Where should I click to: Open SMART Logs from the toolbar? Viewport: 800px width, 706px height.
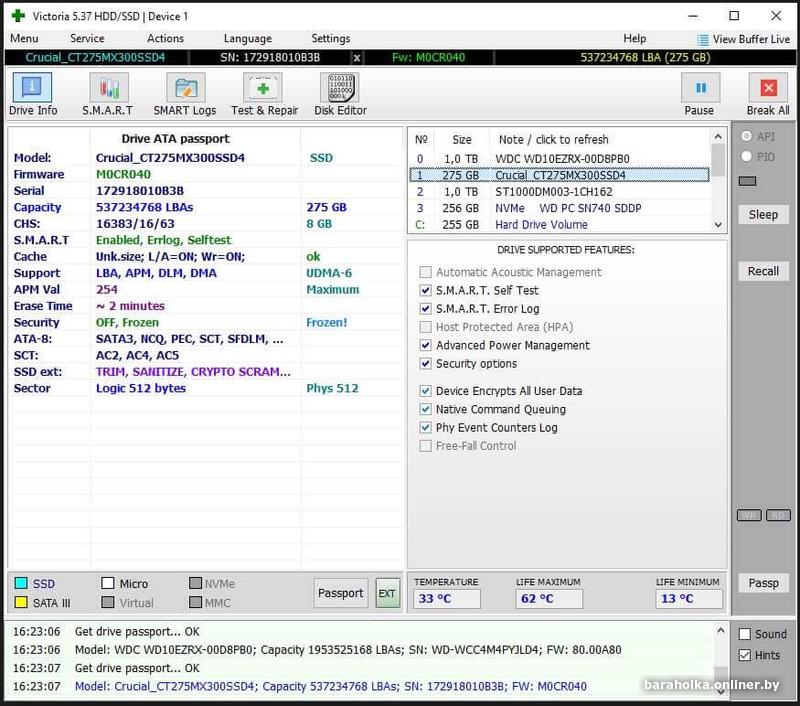click(186, 87)
